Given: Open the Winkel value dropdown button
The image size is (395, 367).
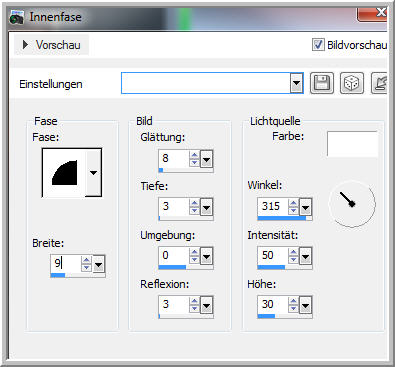Looking at the screenshot, I should [305, 208].
